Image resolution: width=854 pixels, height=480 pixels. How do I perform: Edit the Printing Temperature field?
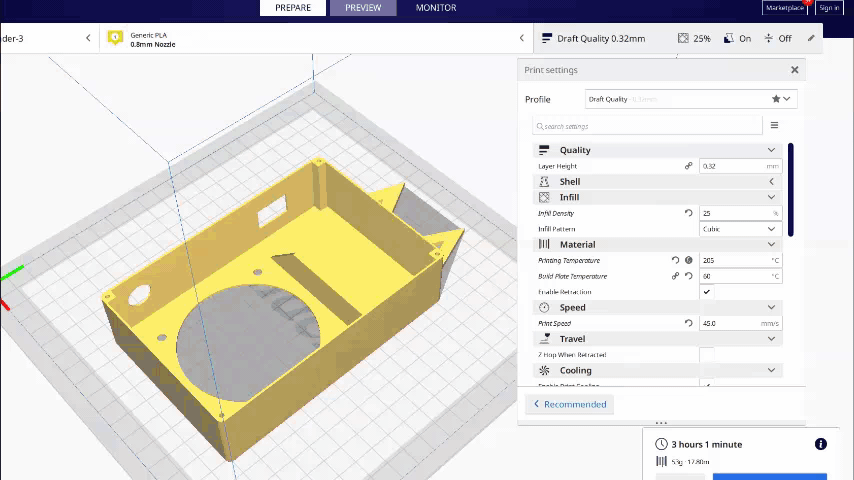pyautogui.click(x=740, y=260)
